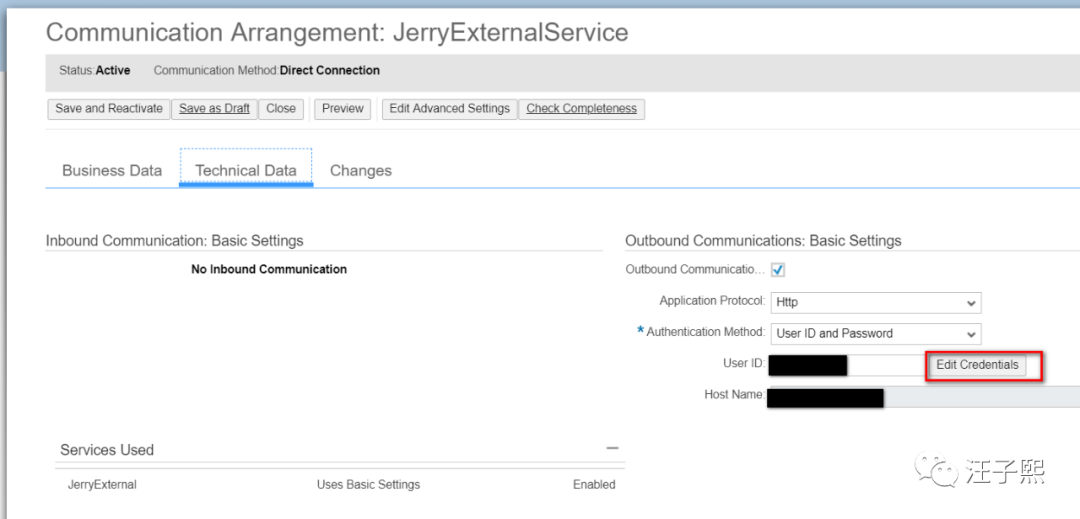
Task: Run Check Completeness
Action: point(581,109)
